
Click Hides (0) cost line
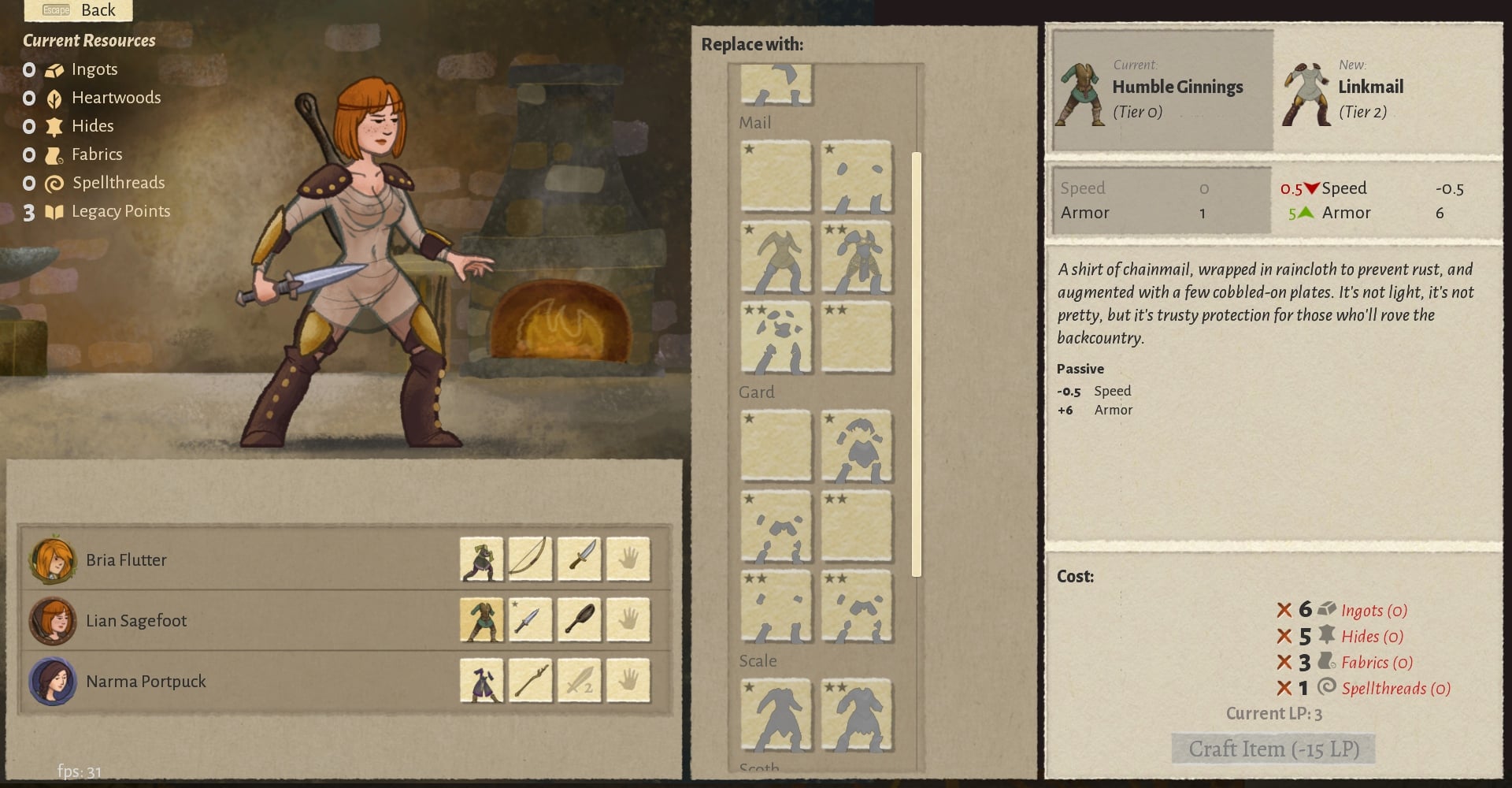click(1340, 635)
